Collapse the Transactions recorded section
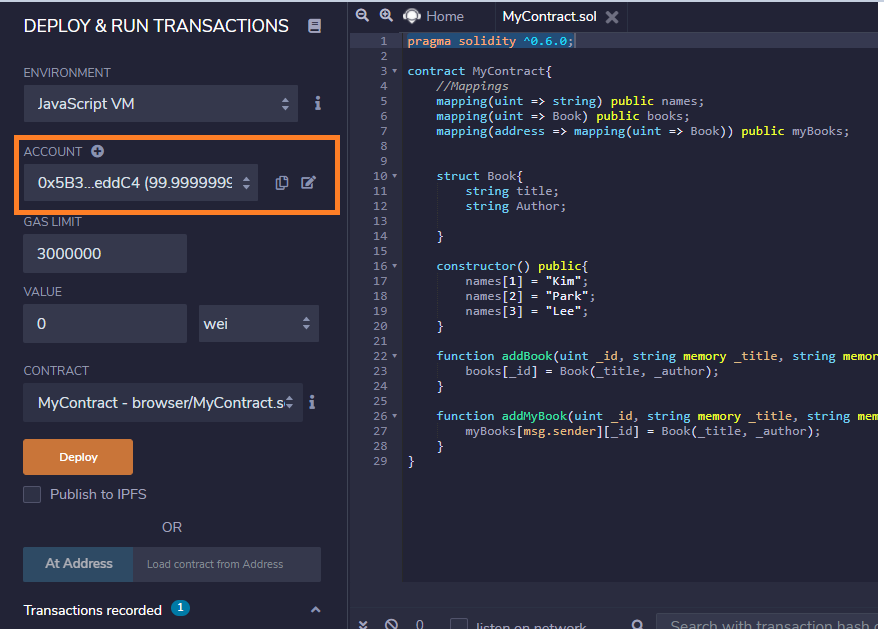 point(316,610)
